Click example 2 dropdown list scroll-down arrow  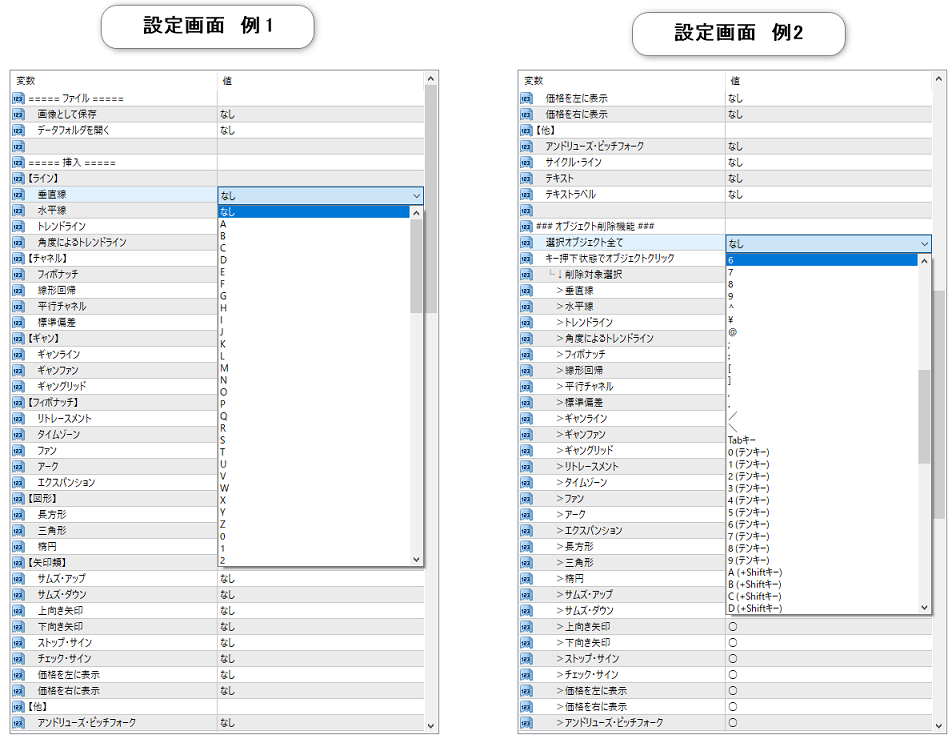click(x=924, y=608)
